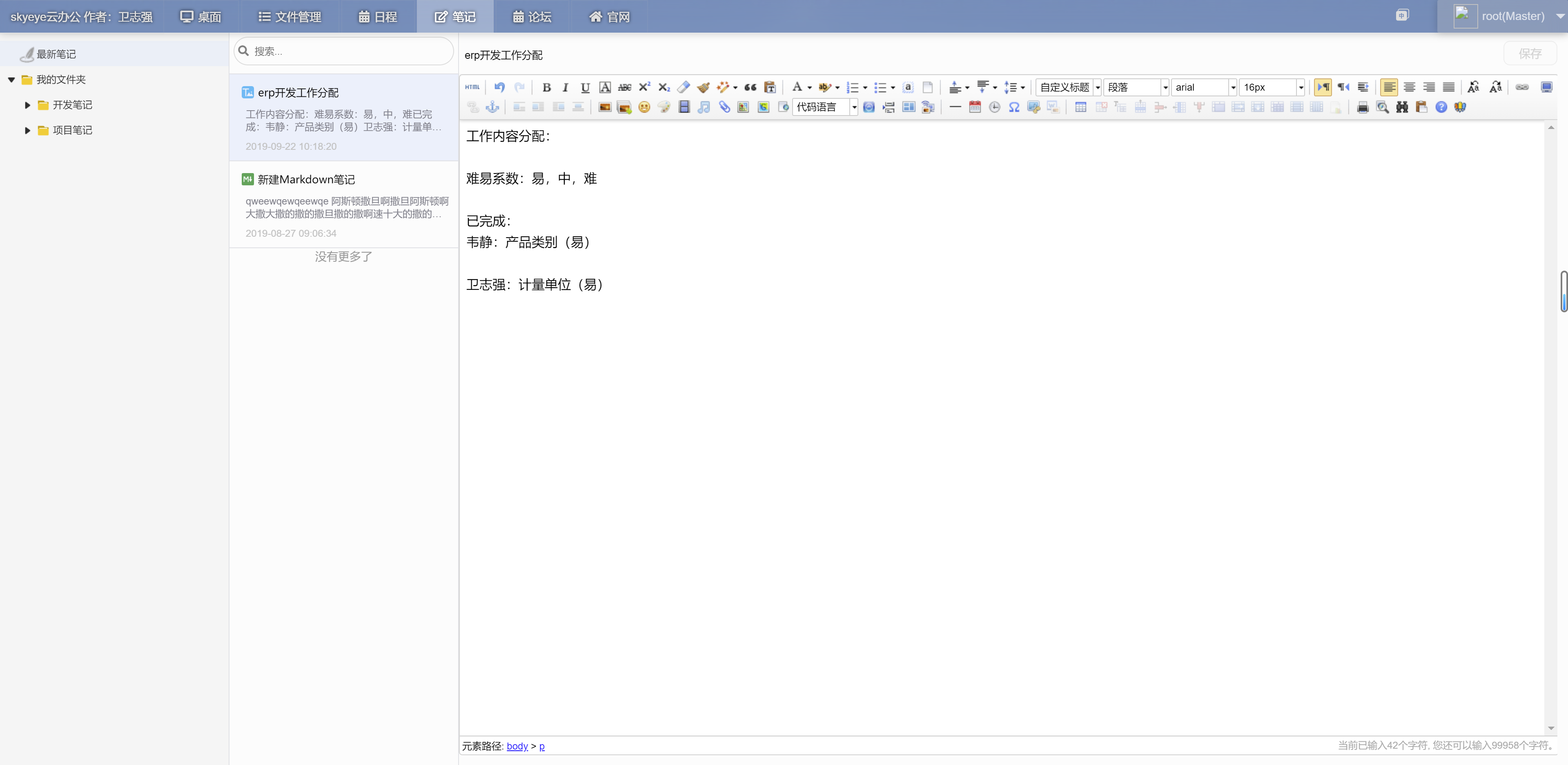Click the 保存 button

(1530, 53)
